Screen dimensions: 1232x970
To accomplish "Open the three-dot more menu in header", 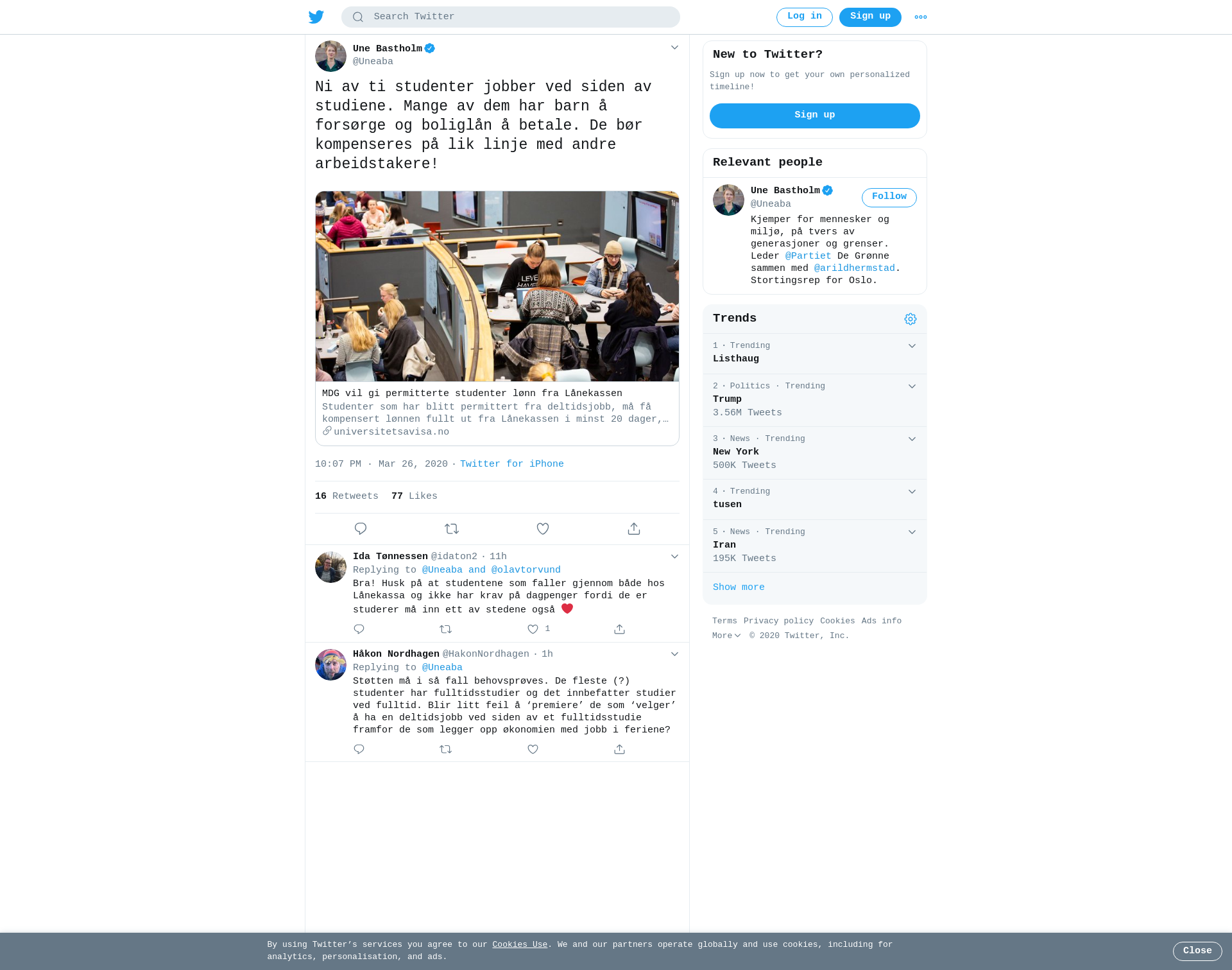I will (x=921, y=17).
